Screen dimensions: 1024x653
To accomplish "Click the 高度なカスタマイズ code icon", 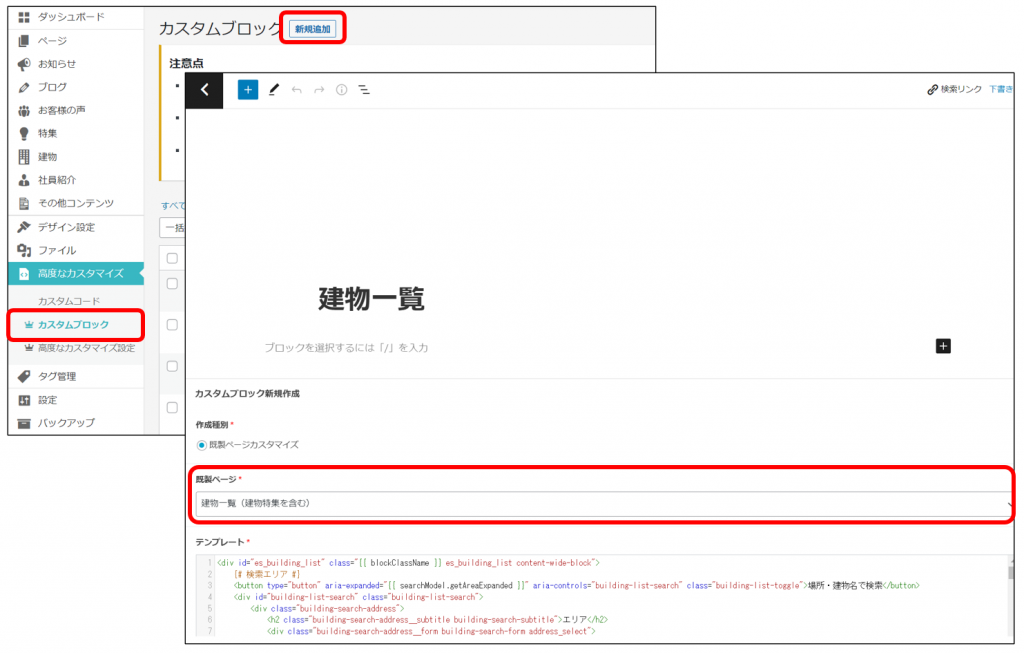I will click(24, 274).
